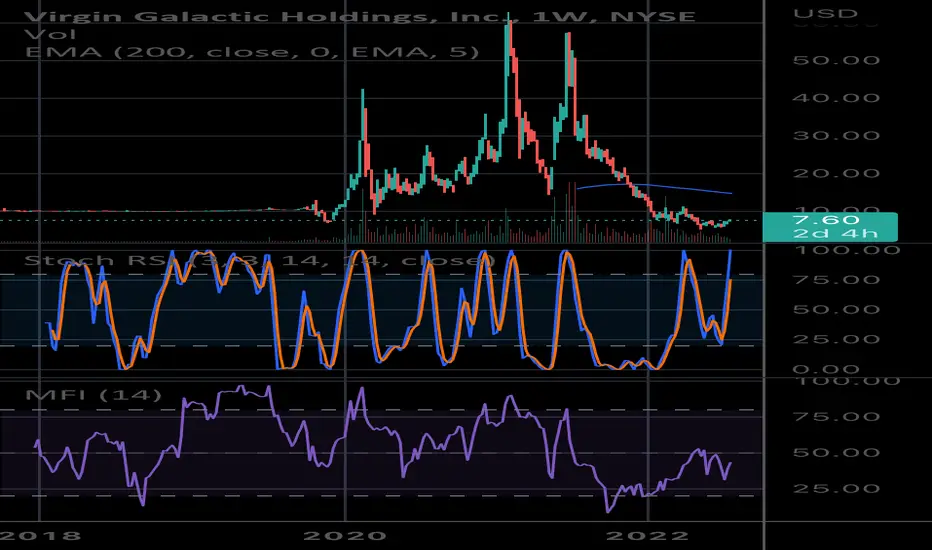Click the 2020 label on the time axis
Screen dimensions: 932x550
click(345, 536)
